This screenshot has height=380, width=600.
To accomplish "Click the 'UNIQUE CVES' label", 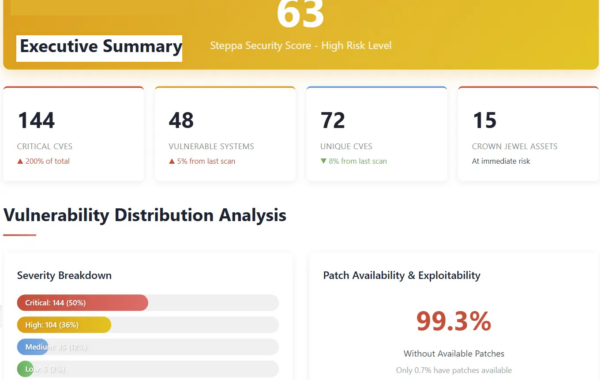I will (346, 146).
